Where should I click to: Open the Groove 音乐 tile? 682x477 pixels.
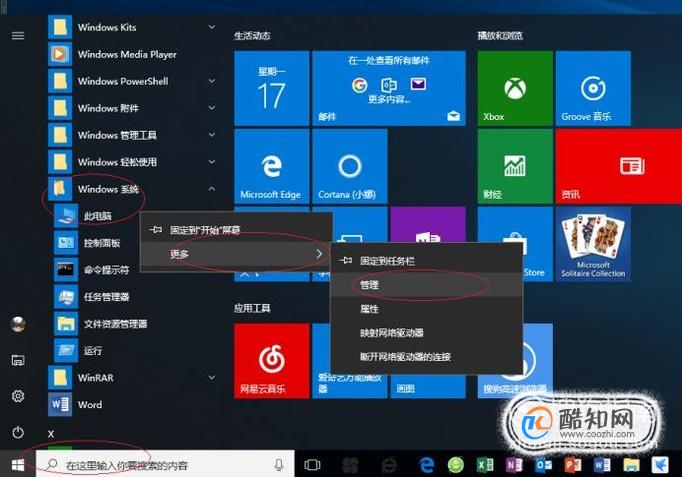pos(593,88)
